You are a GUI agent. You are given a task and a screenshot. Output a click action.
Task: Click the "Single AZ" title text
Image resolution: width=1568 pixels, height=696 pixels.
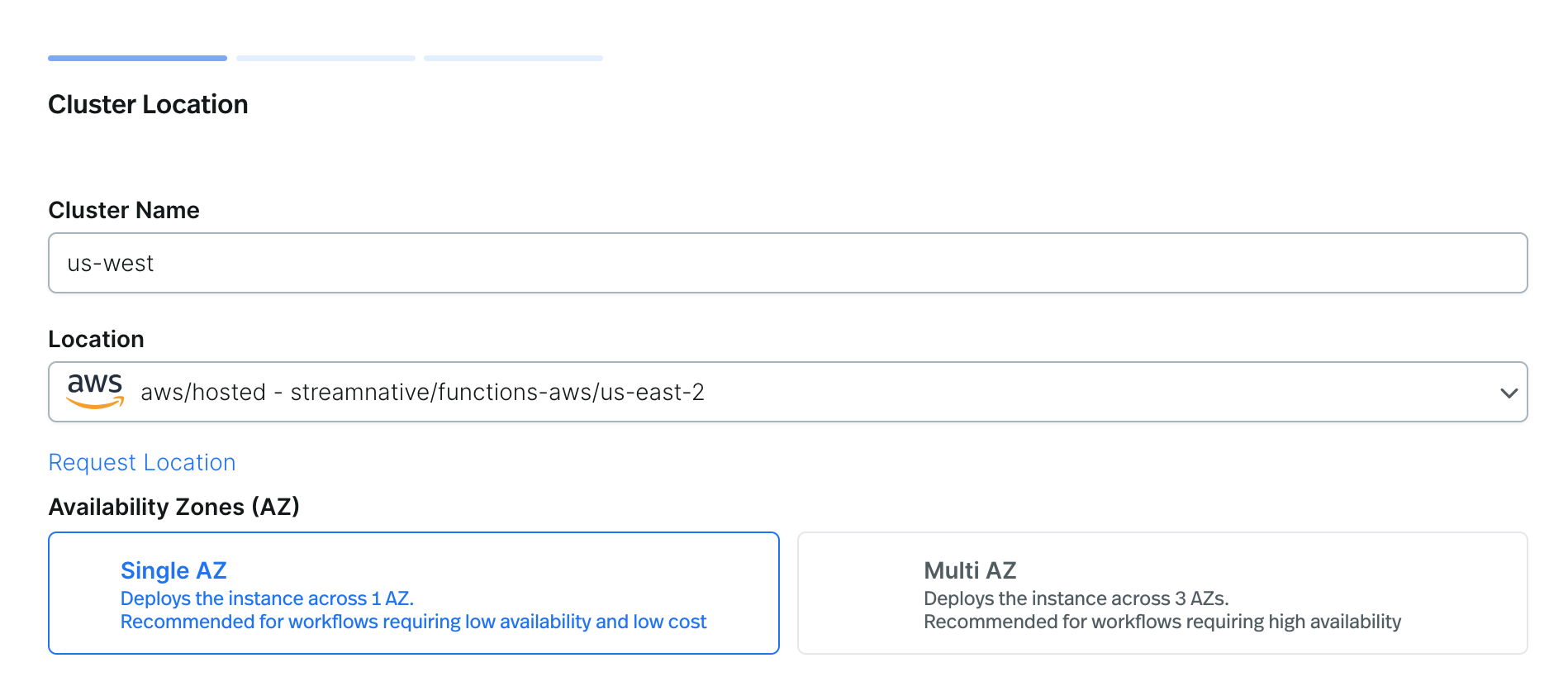(x=173, y=570)
